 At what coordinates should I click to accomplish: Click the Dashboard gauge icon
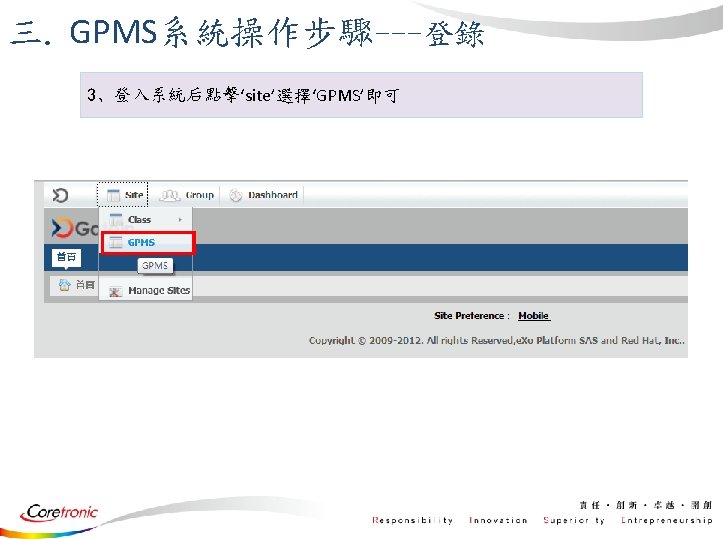pos(236,195)
